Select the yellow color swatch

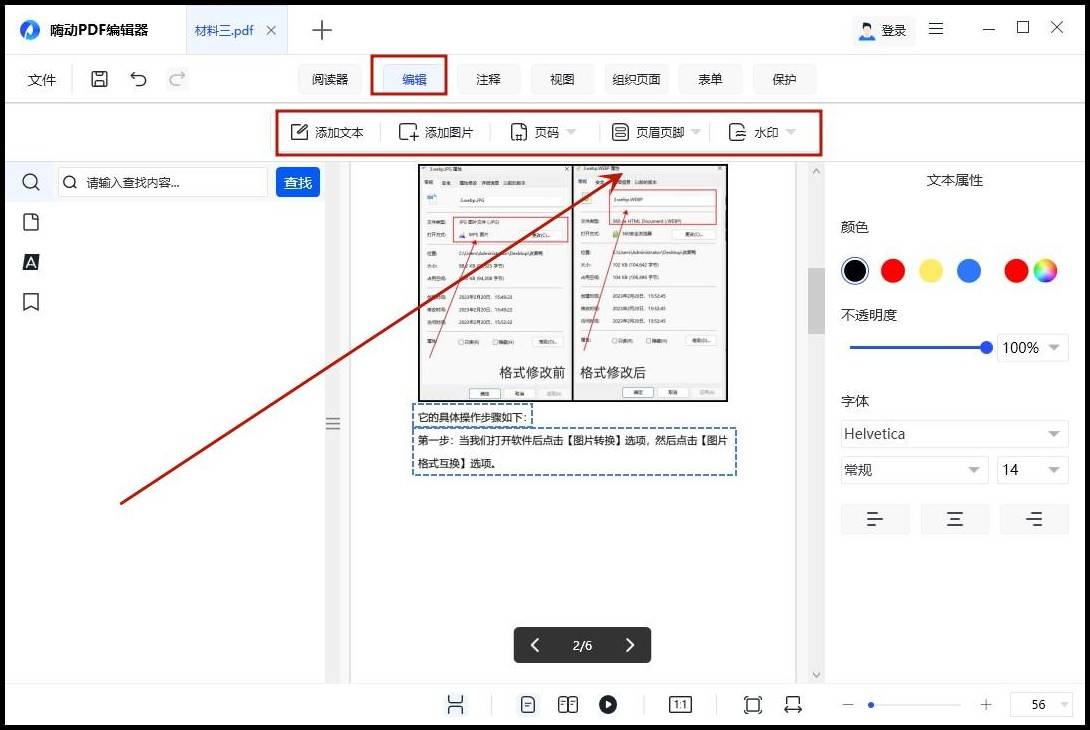(931, 270)
